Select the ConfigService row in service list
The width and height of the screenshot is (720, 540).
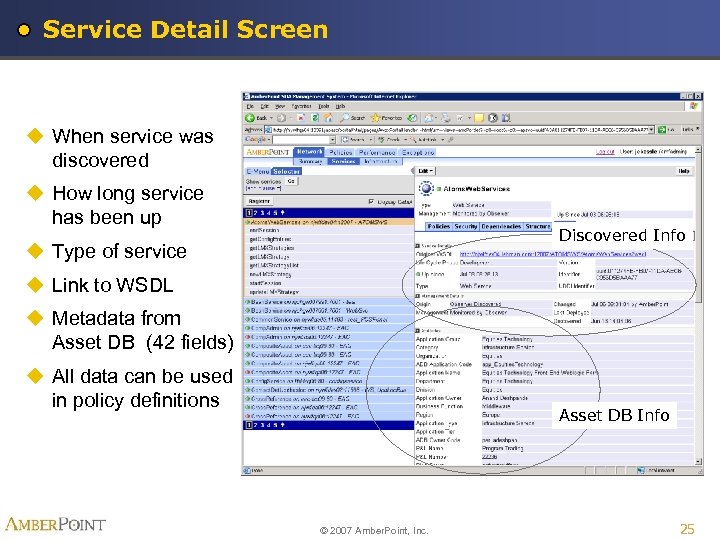(x=328, y=381)
